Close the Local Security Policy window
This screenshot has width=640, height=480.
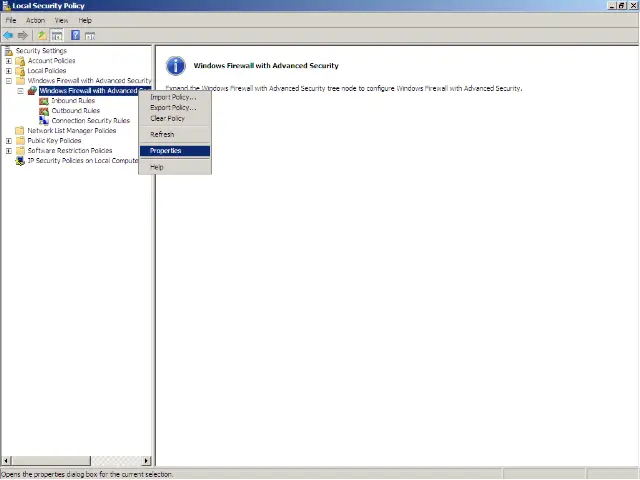pyautogui.click(x=632, y=6)
